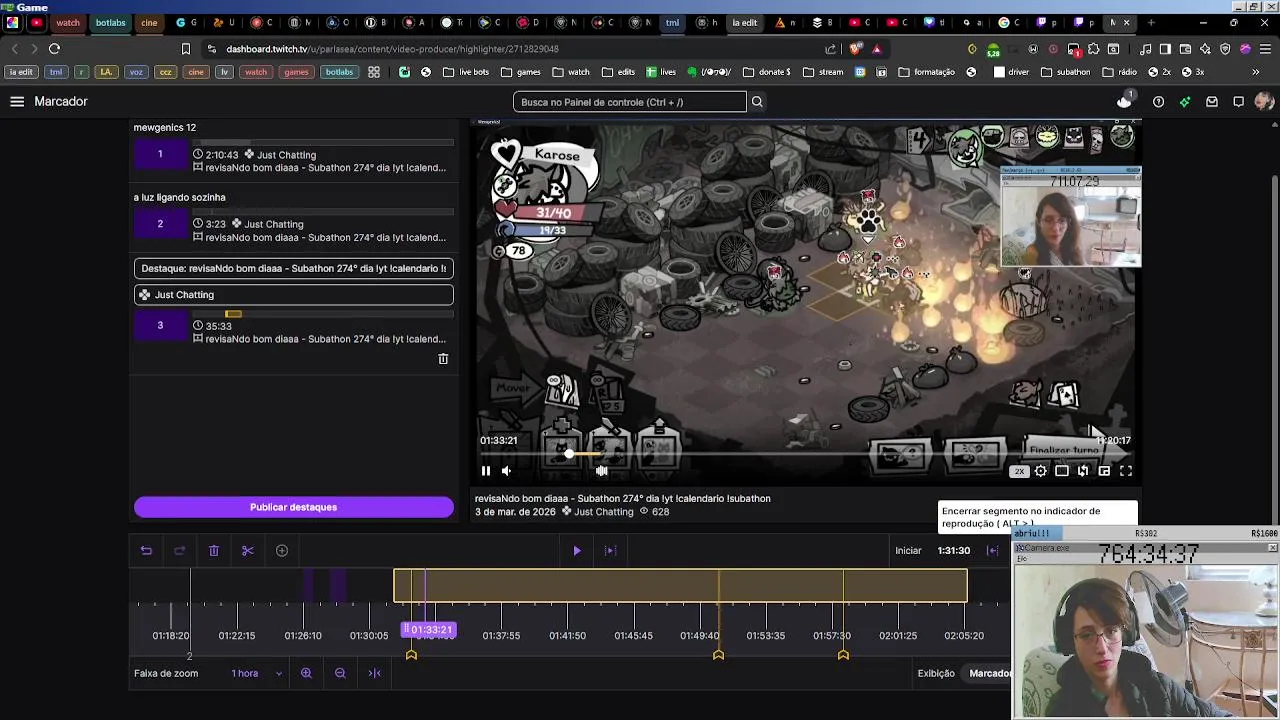Share page icon in address bar
Viewport: 1280px width, 720px height.
(x=831, y=49)
